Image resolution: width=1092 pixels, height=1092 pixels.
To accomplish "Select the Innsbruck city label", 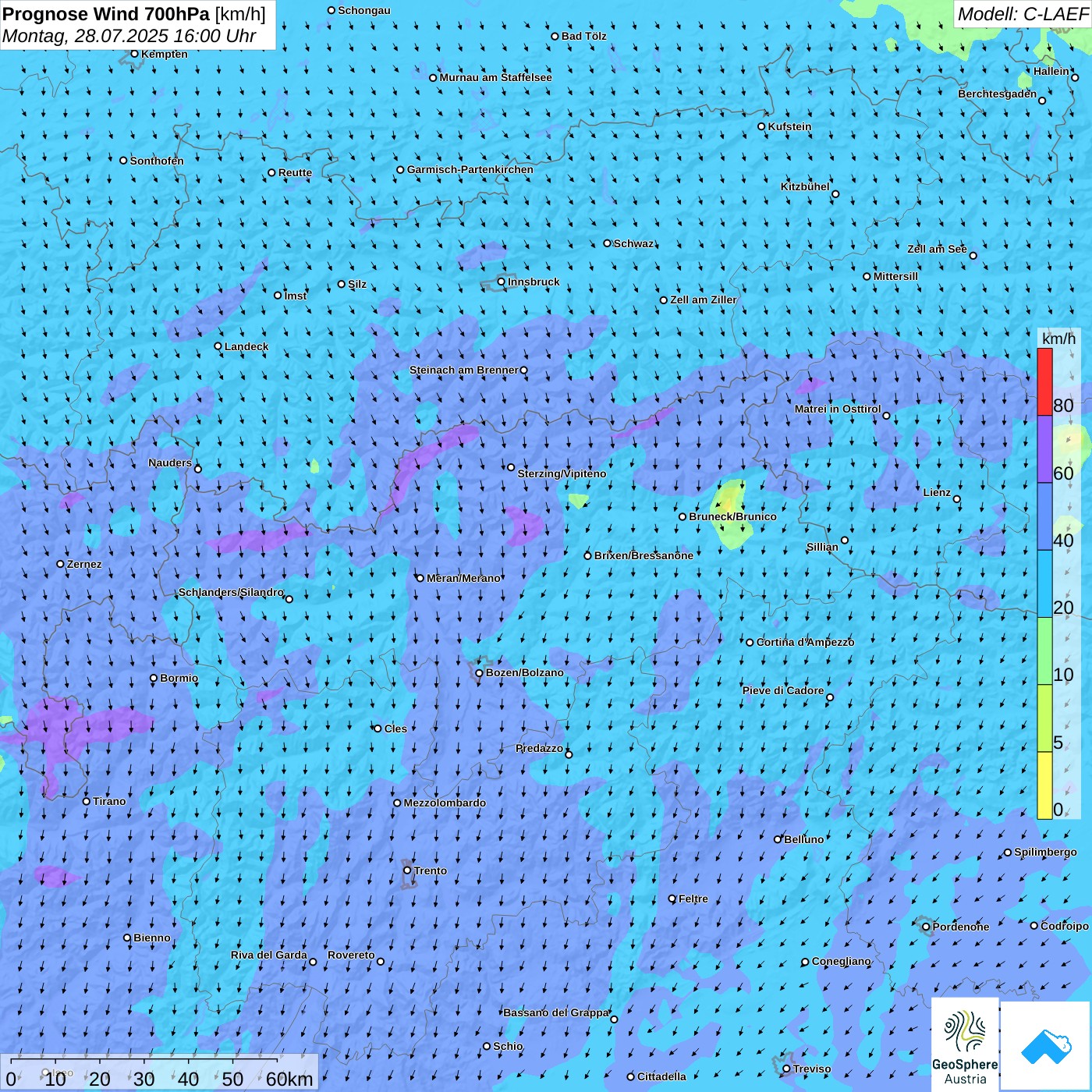I will pyautogui.click(x=534, y=282).
